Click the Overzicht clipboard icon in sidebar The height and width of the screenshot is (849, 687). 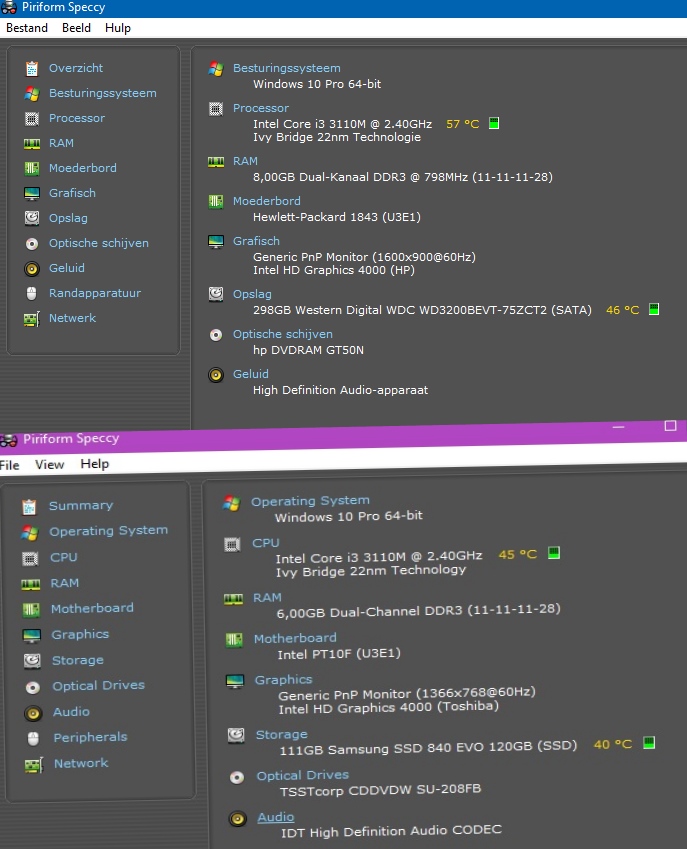(32, 69)
